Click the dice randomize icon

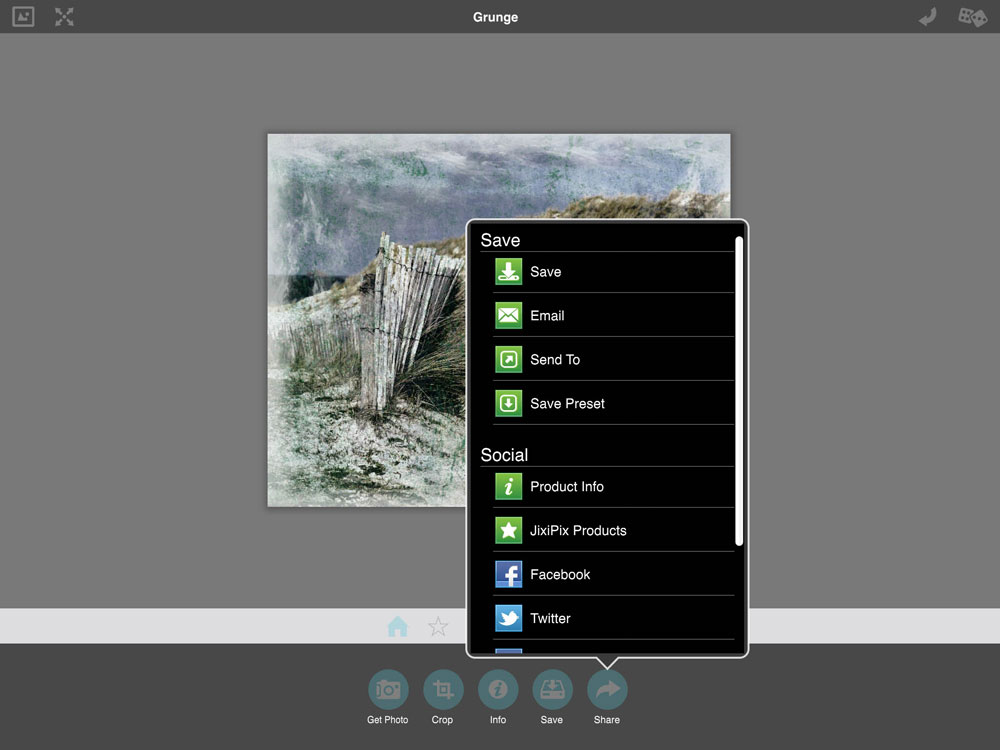coord(972,17)
